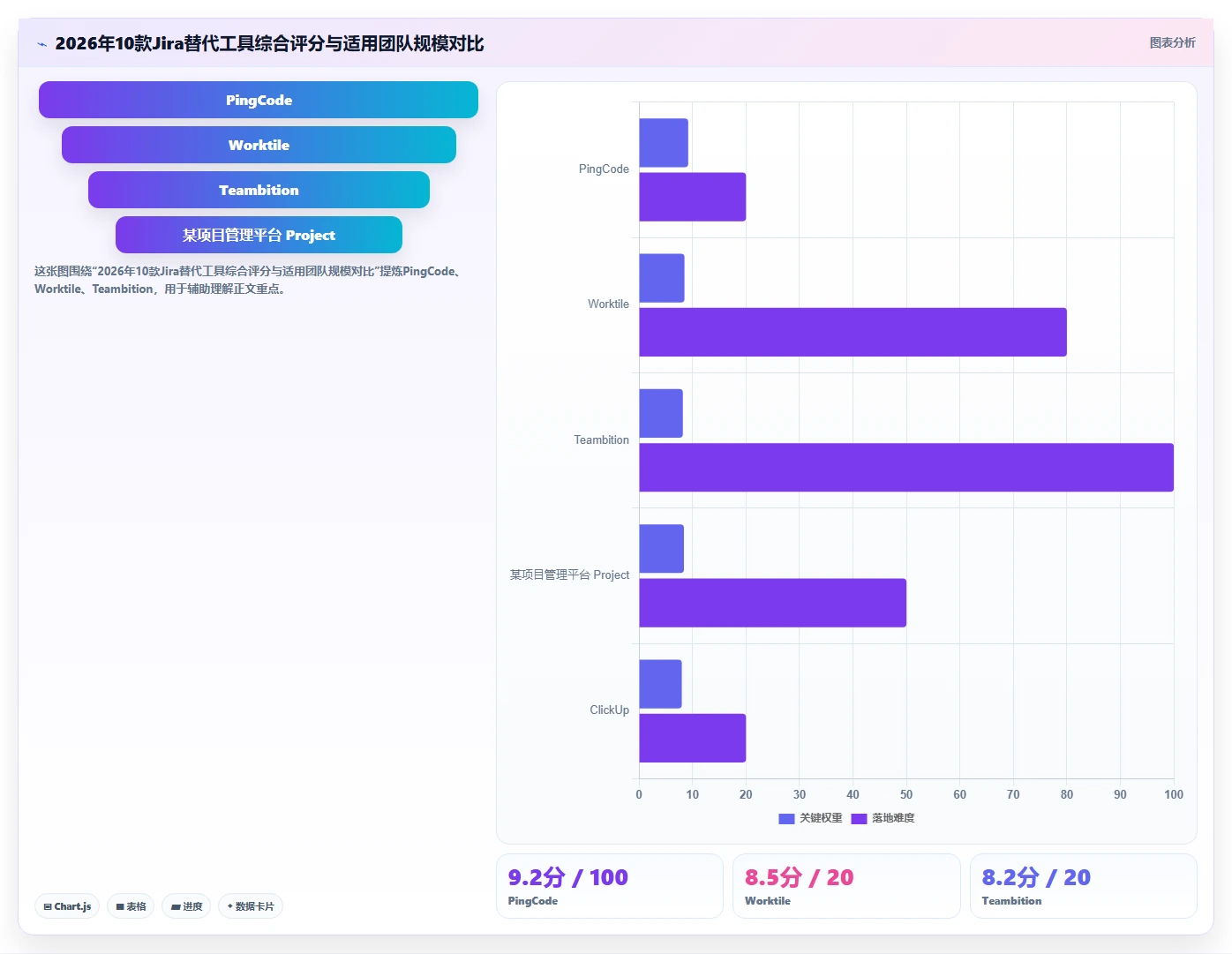Image resolution: width=1232 pixels, height=954 pixels.
Task: Click the PingCode label on the chart axis
Action: (x=604, y=169)
